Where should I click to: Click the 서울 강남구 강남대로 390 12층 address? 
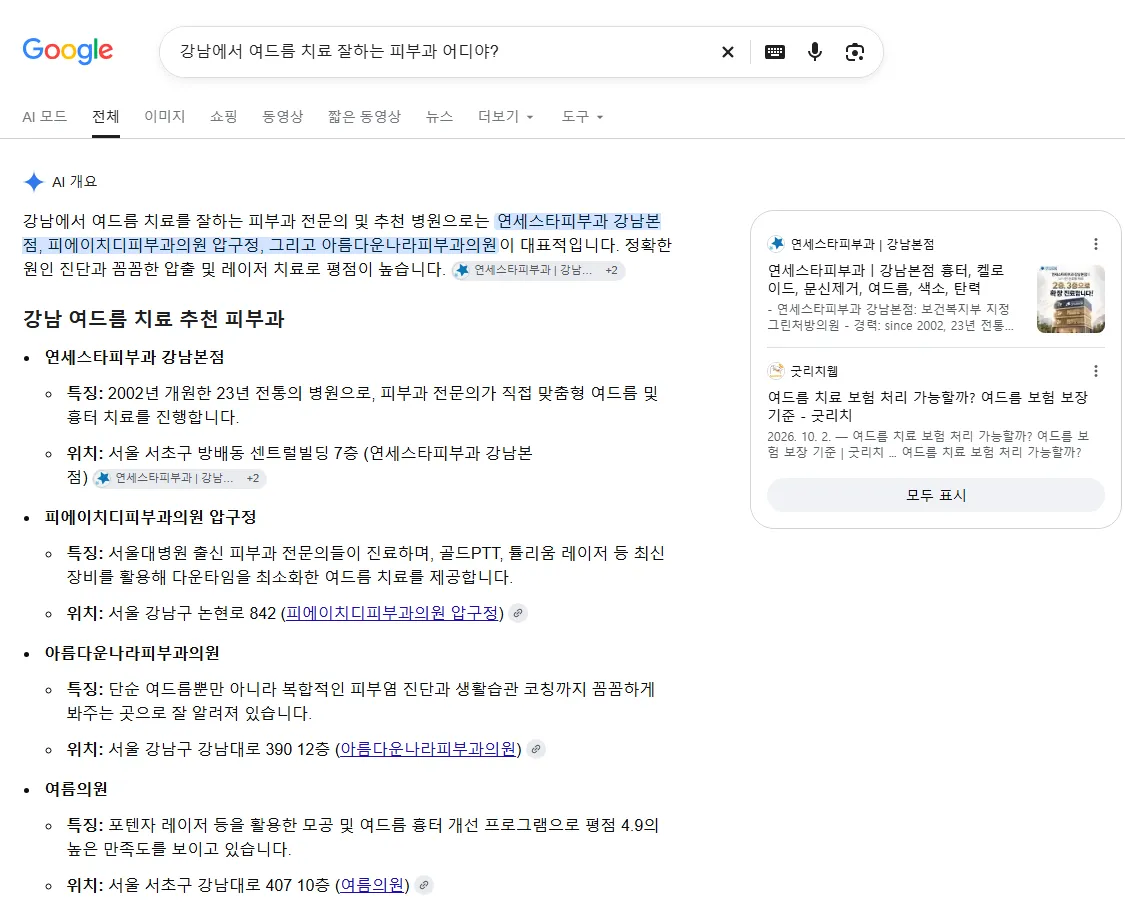click(219, 749)
